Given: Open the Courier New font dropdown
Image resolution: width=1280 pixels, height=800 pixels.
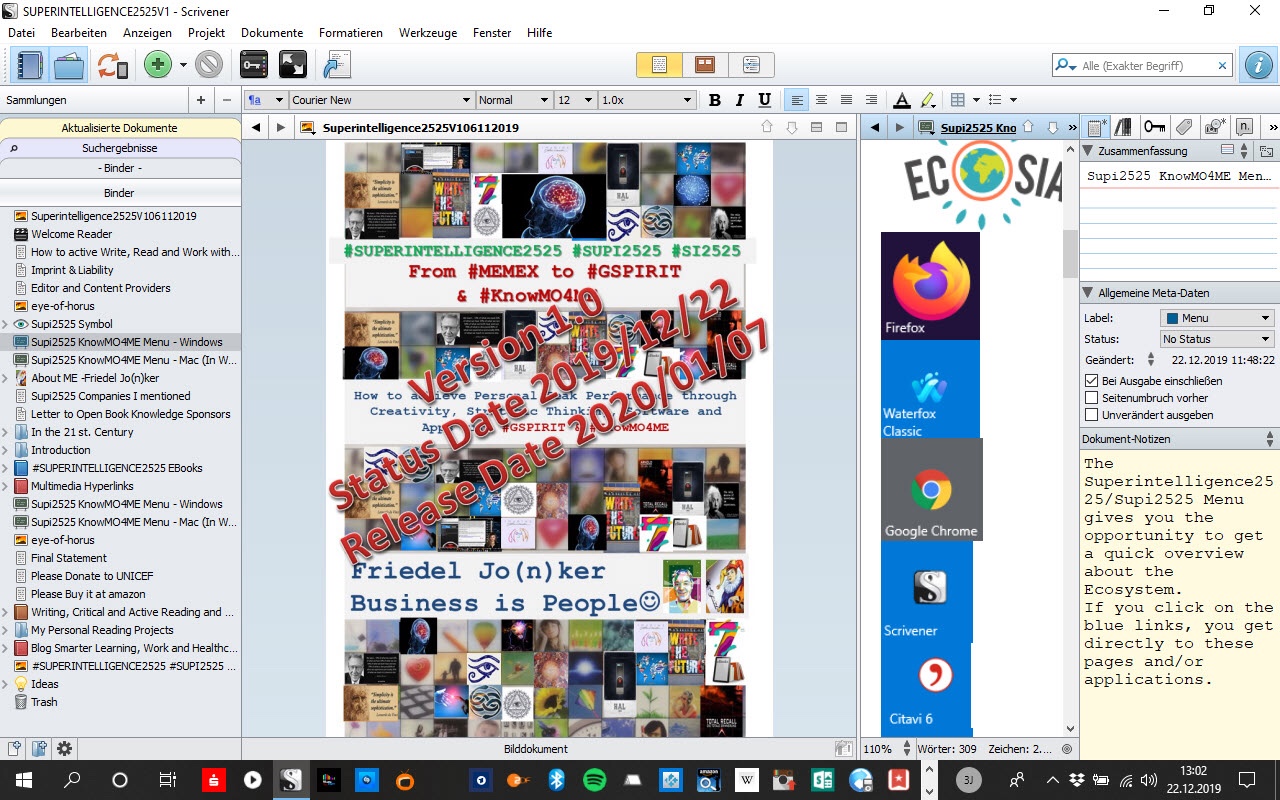Looking at the screenshot, I should click(381, 100).
